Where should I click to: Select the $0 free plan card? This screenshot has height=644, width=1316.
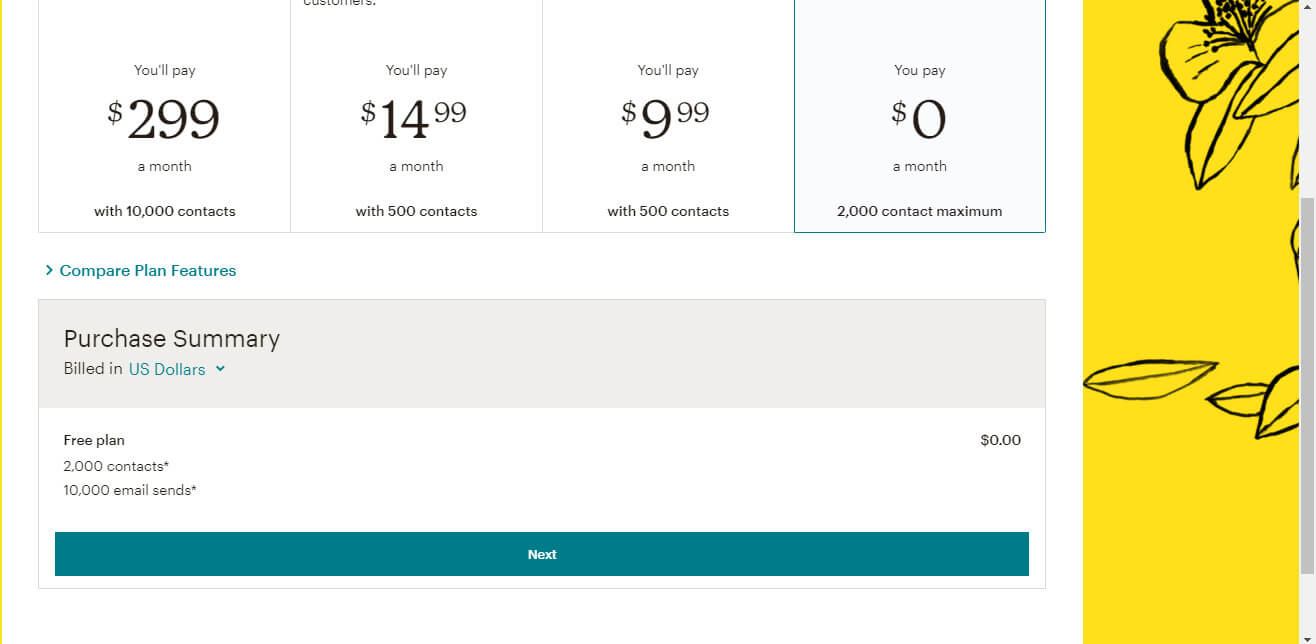pyautogui.click(x=919, y=120)
